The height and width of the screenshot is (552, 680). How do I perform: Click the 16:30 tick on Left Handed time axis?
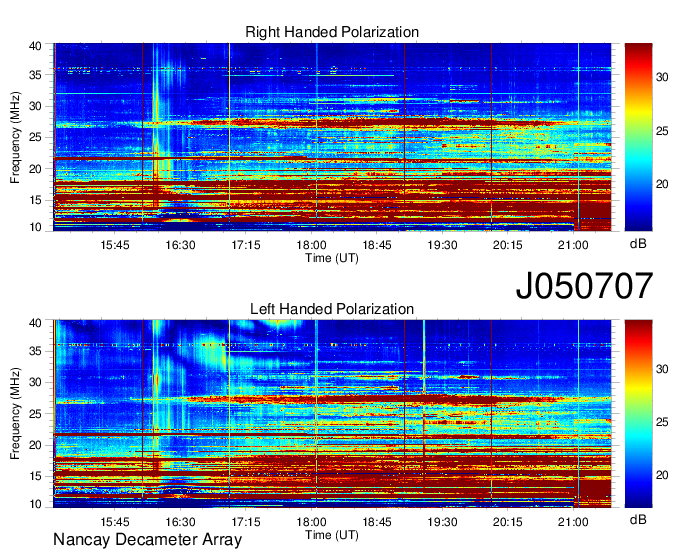(180, 522)
